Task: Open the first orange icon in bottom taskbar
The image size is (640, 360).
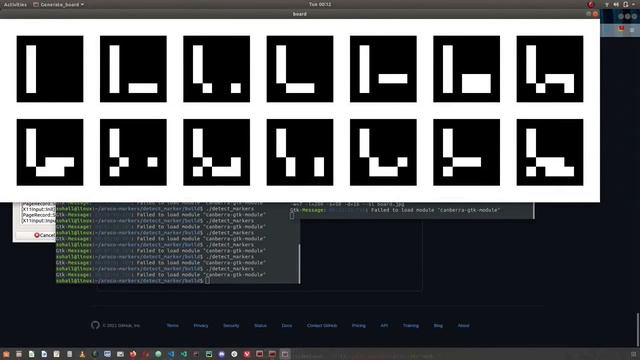Action: click(x=6, y=354)
